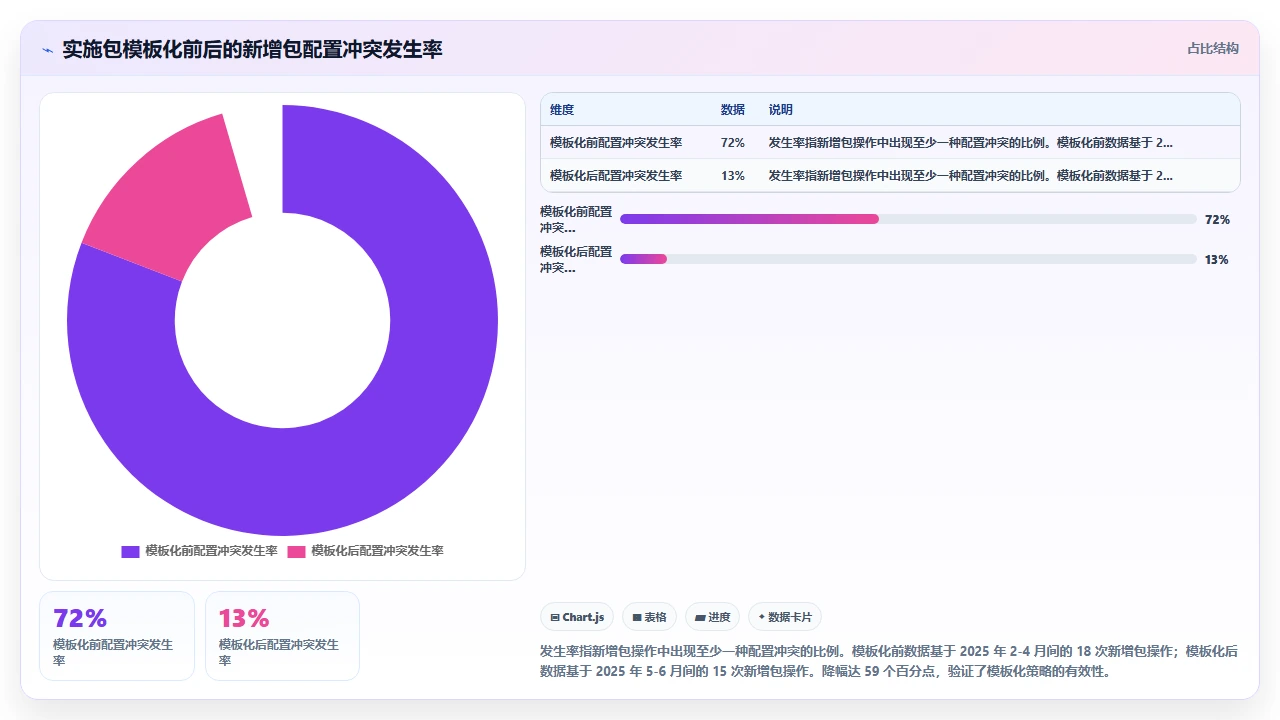Viewport: 1280px width, 720px height.
Task: Select table cell 模板化前配置冲突发生率
Action: [616, 143]
